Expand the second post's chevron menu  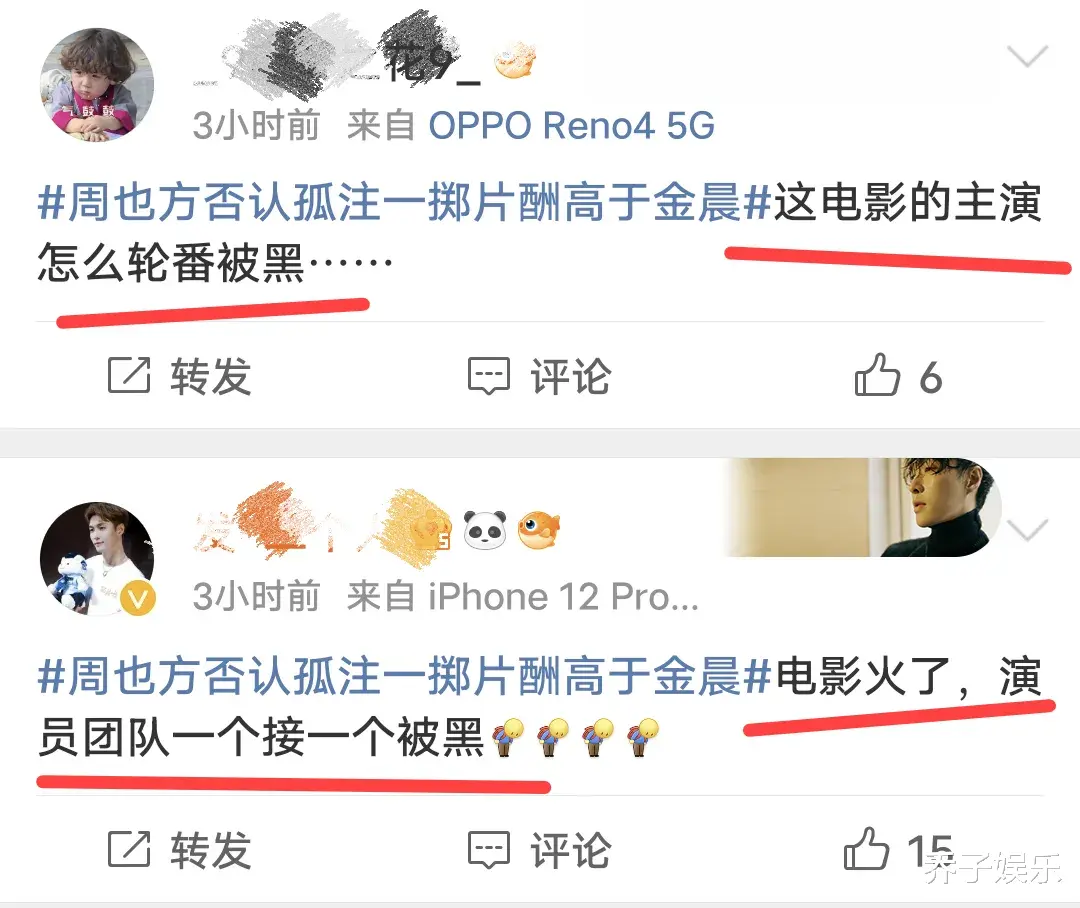(1027, 530)
